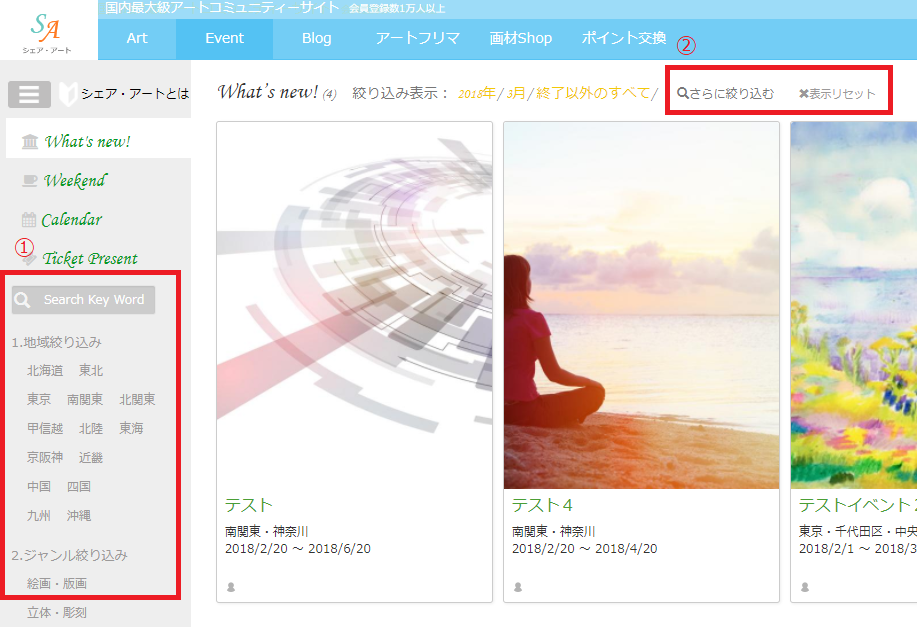917x627 pixels.
Task: Open the abstract circles image of テスト
Action: 354,305
